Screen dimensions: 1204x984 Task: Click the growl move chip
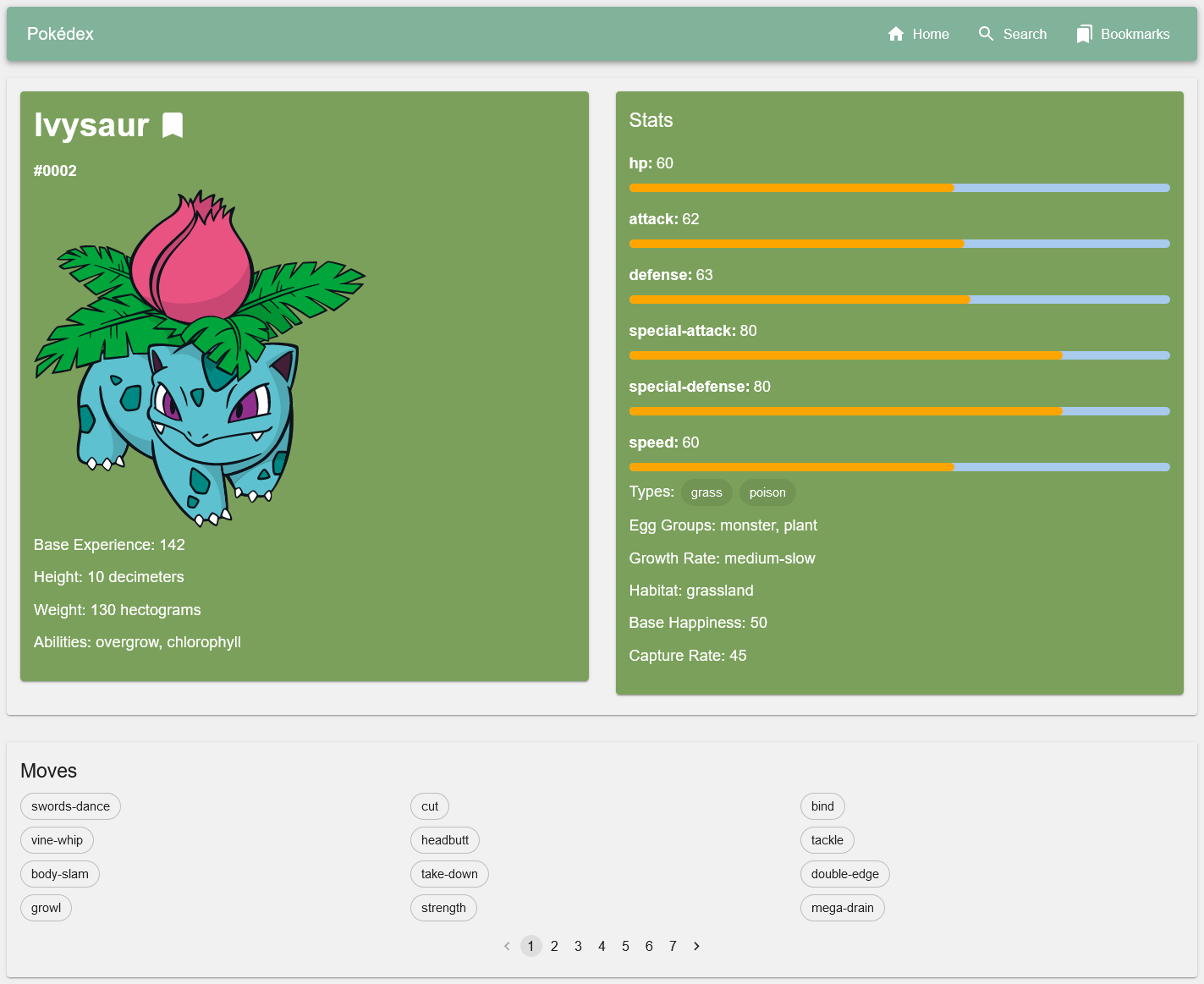(x=46, y=908)
